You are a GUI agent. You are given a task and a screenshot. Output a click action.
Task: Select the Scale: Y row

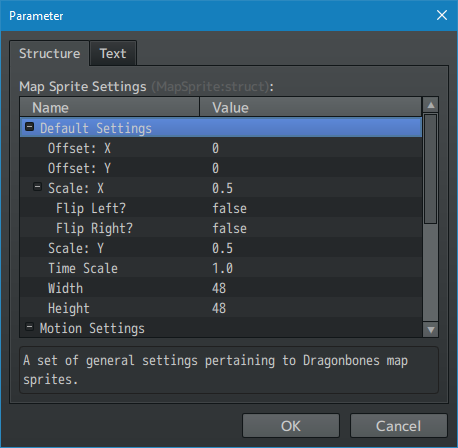(221, 248)
